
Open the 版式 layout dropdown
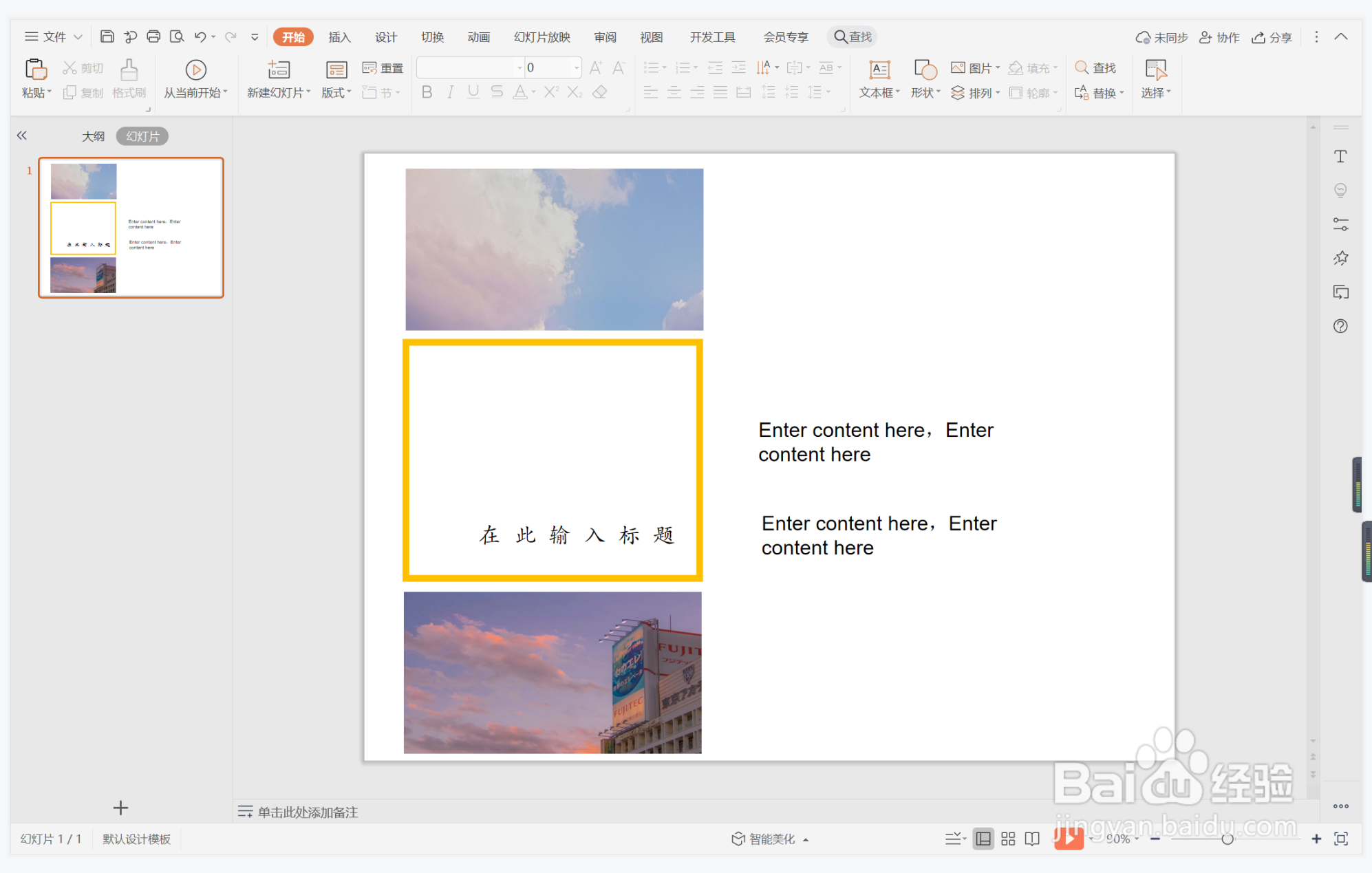point(336,92)
